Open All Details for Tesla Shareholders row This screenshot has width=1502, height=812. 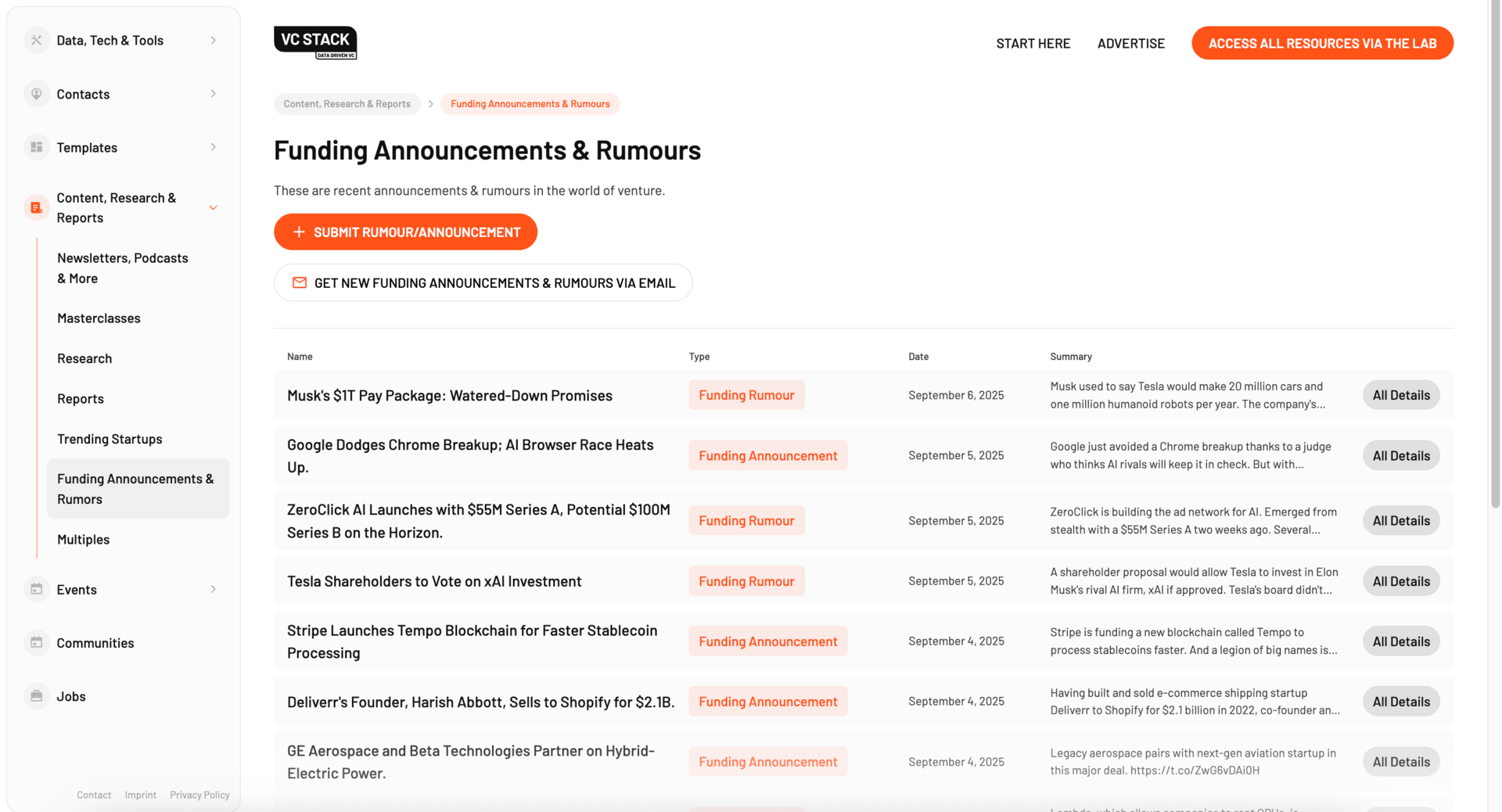pyautogui.click(x=1400, y=581)
